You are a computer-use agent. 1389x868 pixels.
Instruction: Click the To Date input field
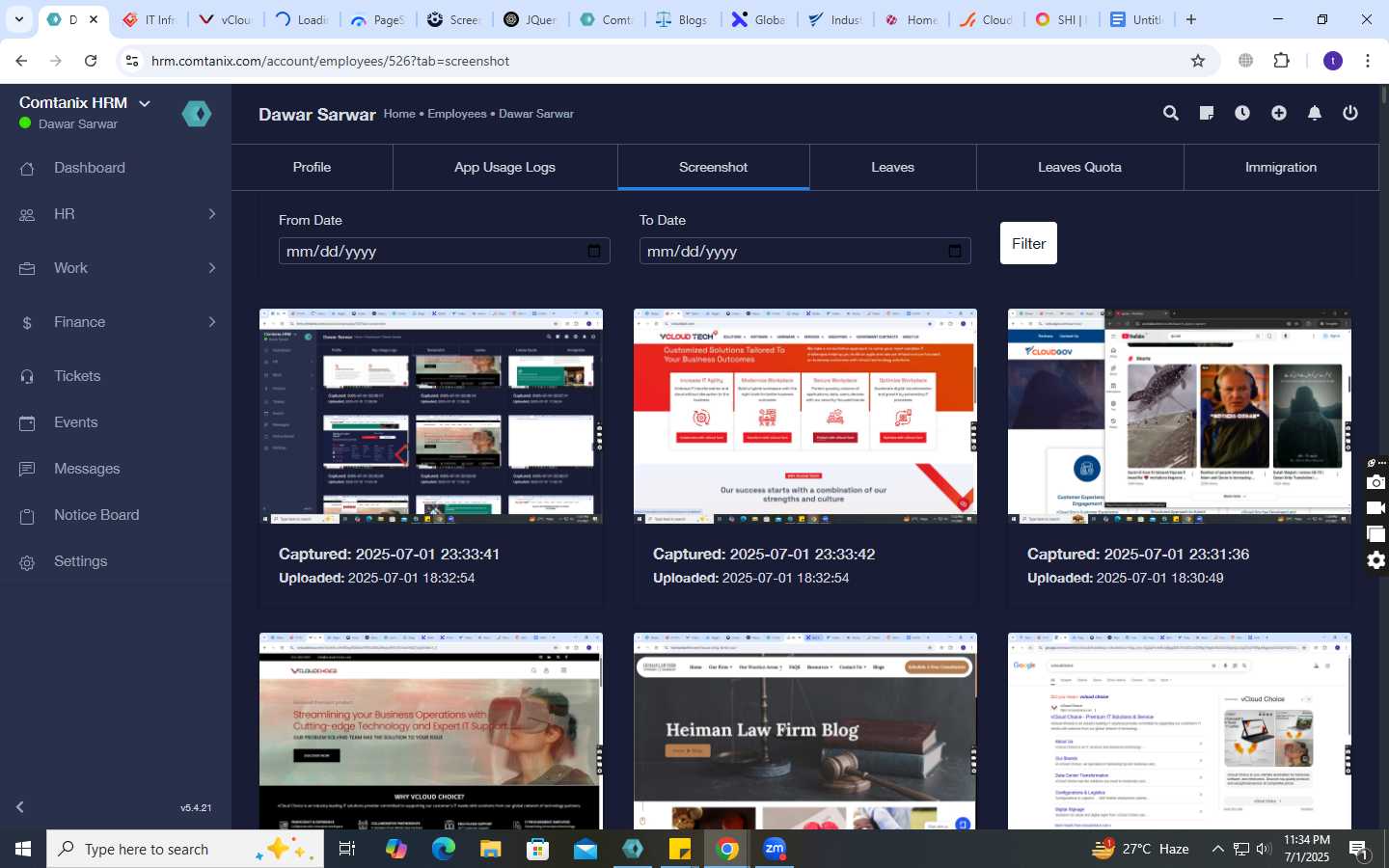(804, 251)
